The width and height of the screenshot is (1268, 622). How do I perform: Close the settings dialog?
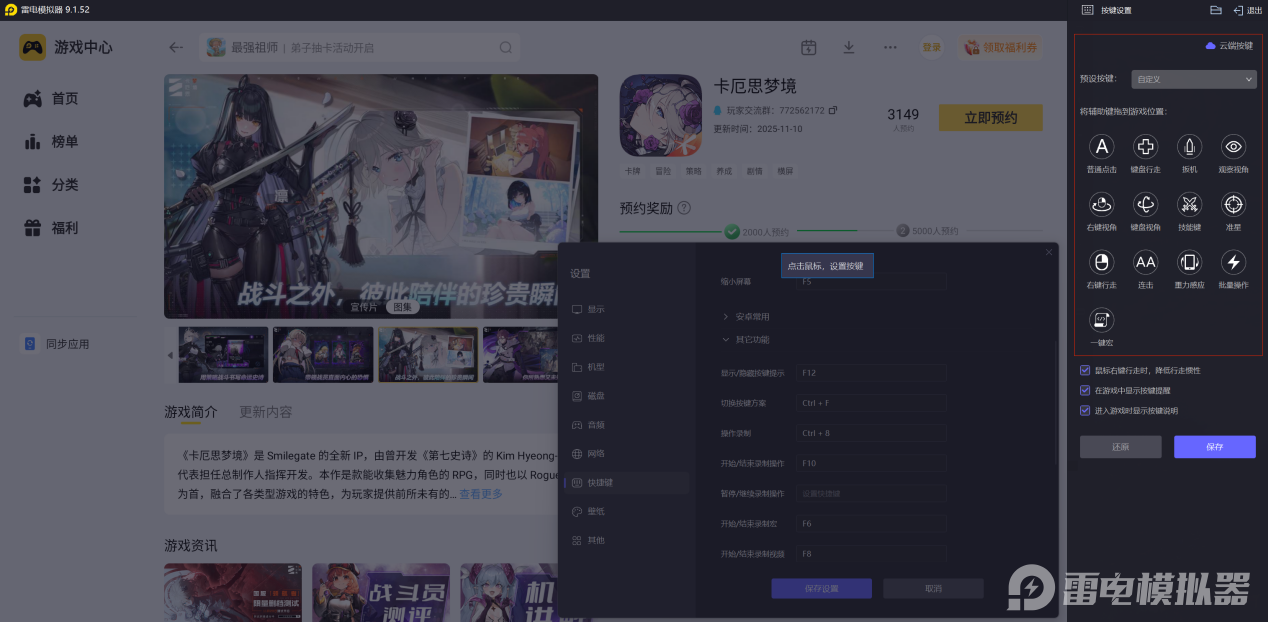(1049, 252)
